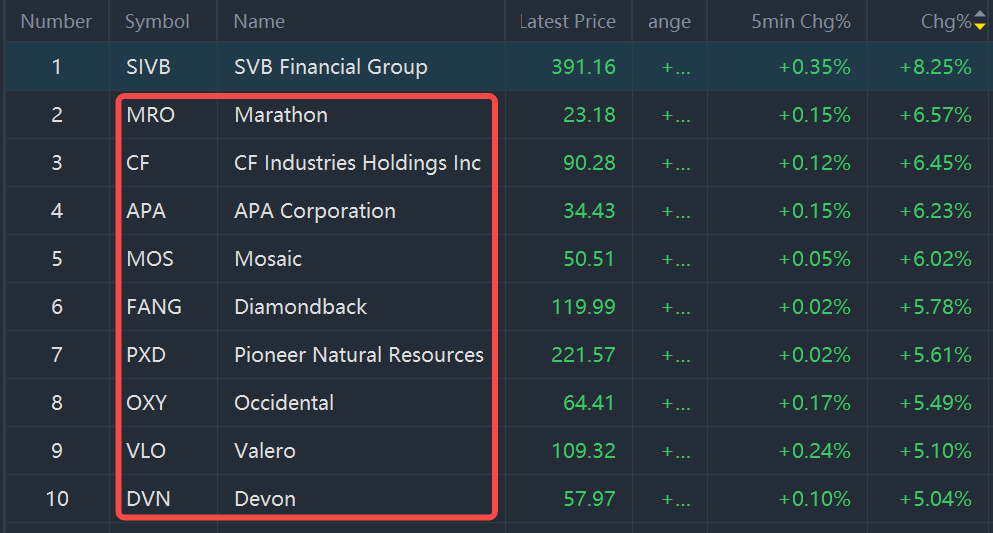Click Devon 5min change +0.10%

click(x=814, y=499)
